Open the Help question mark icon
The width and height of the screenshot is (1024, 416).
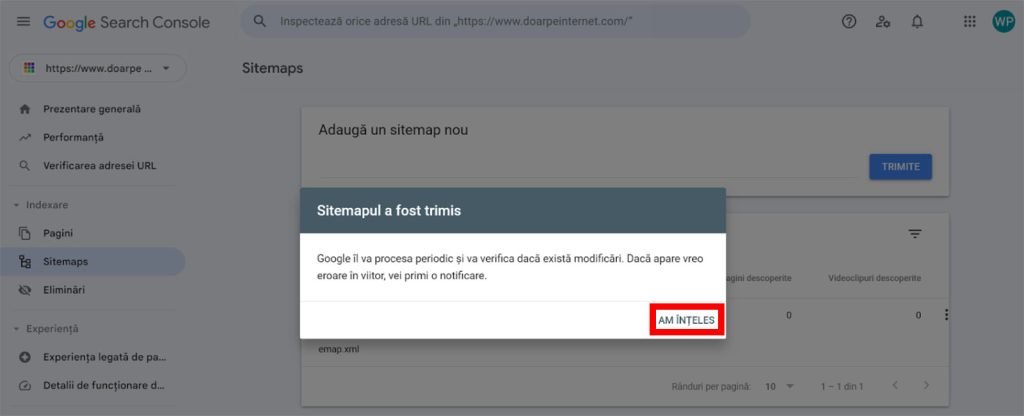(x=848, y=22)
